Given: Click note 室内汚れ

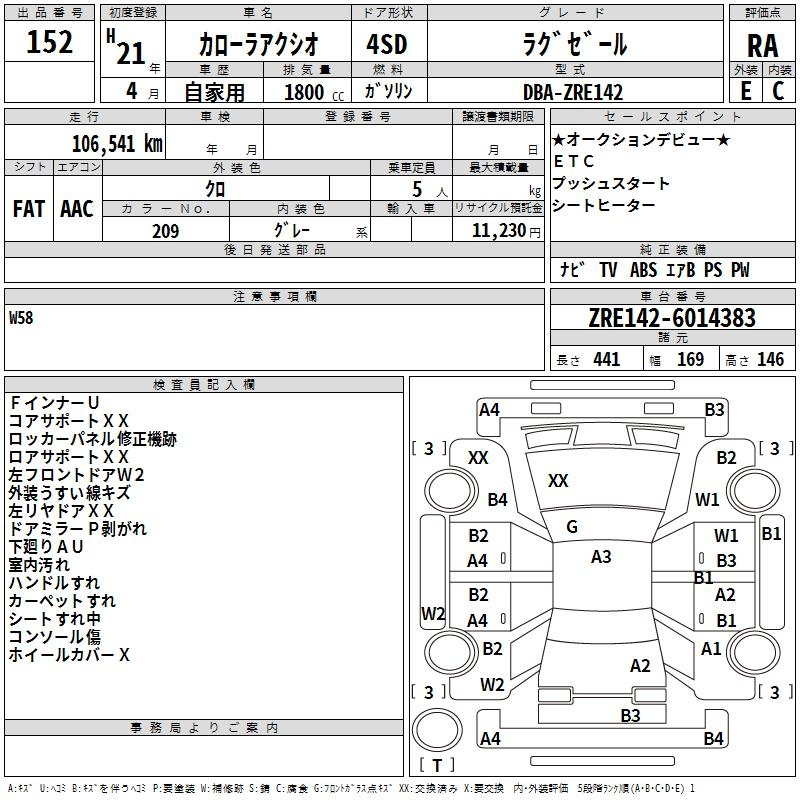Looking at the screenshot, I should pos(39,565).
